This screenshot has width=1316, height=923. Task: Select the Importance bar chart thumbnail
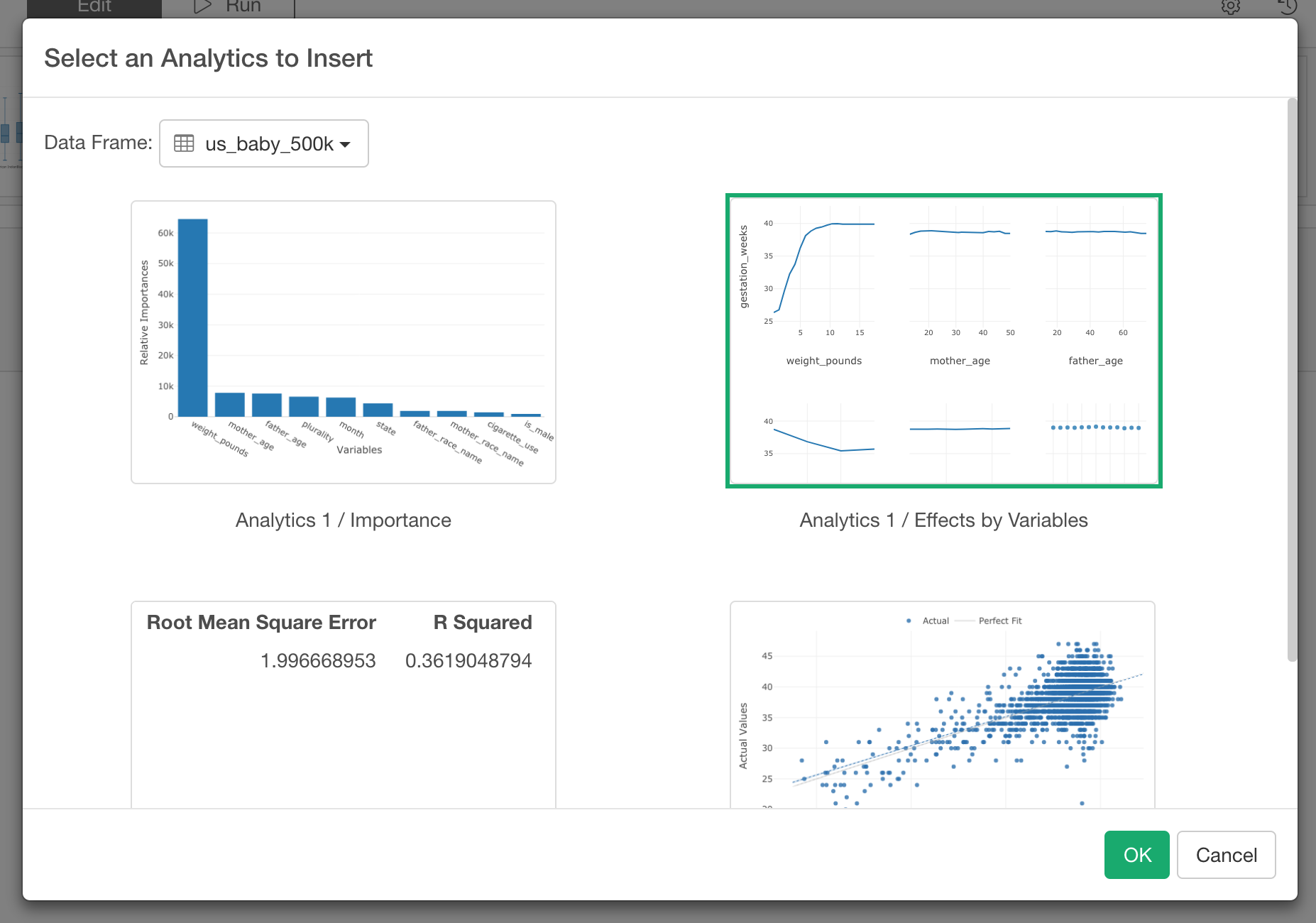[x=344, y=342]
